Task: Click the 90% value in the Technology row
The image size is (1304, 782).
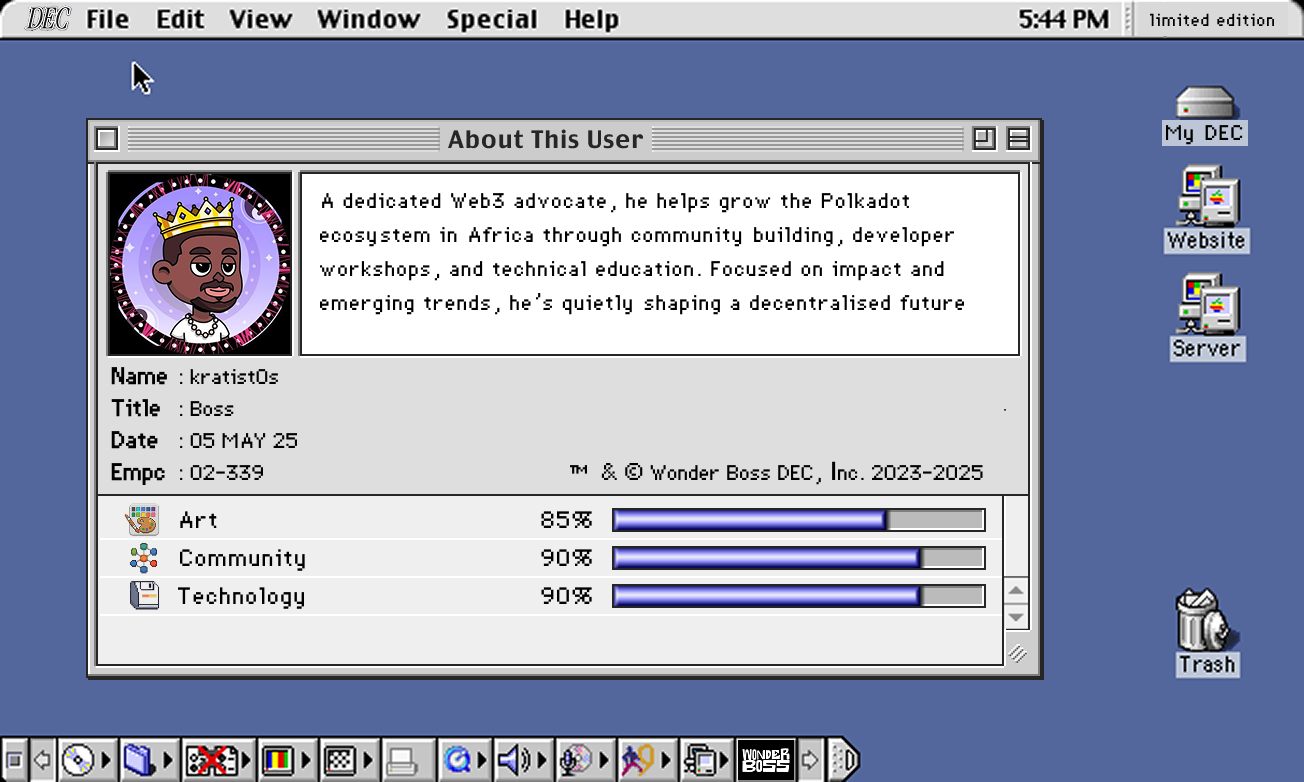Action: pos(566,596)
